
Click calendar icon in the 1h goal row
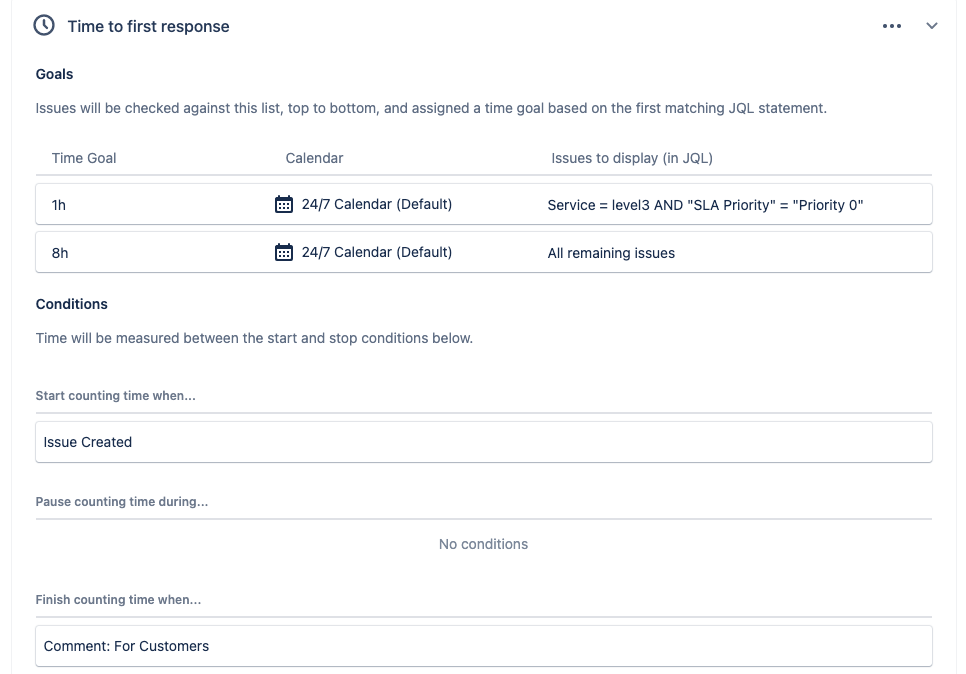(x=283, y=204)
